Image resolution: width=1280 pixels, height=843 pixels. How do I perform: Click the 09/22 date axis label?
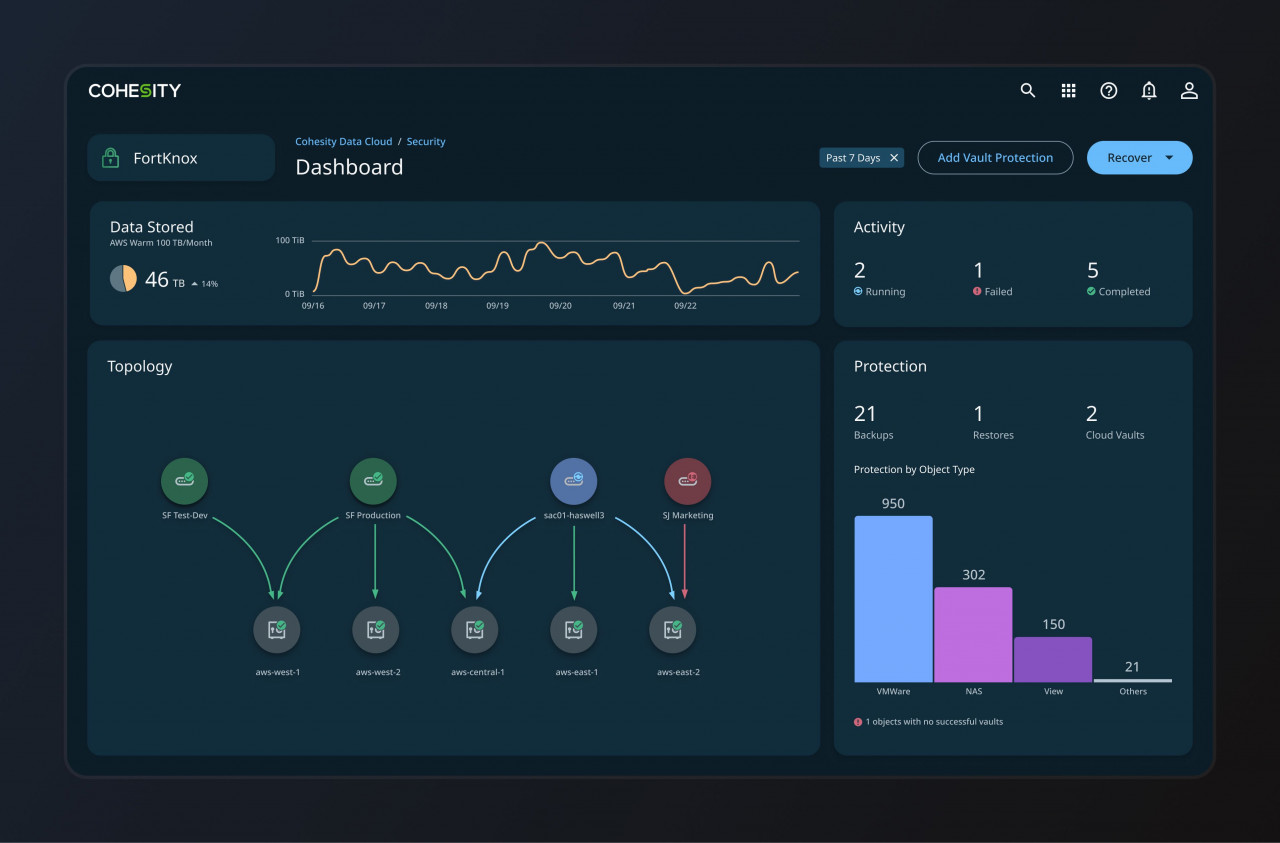click(x=685, y=306)
